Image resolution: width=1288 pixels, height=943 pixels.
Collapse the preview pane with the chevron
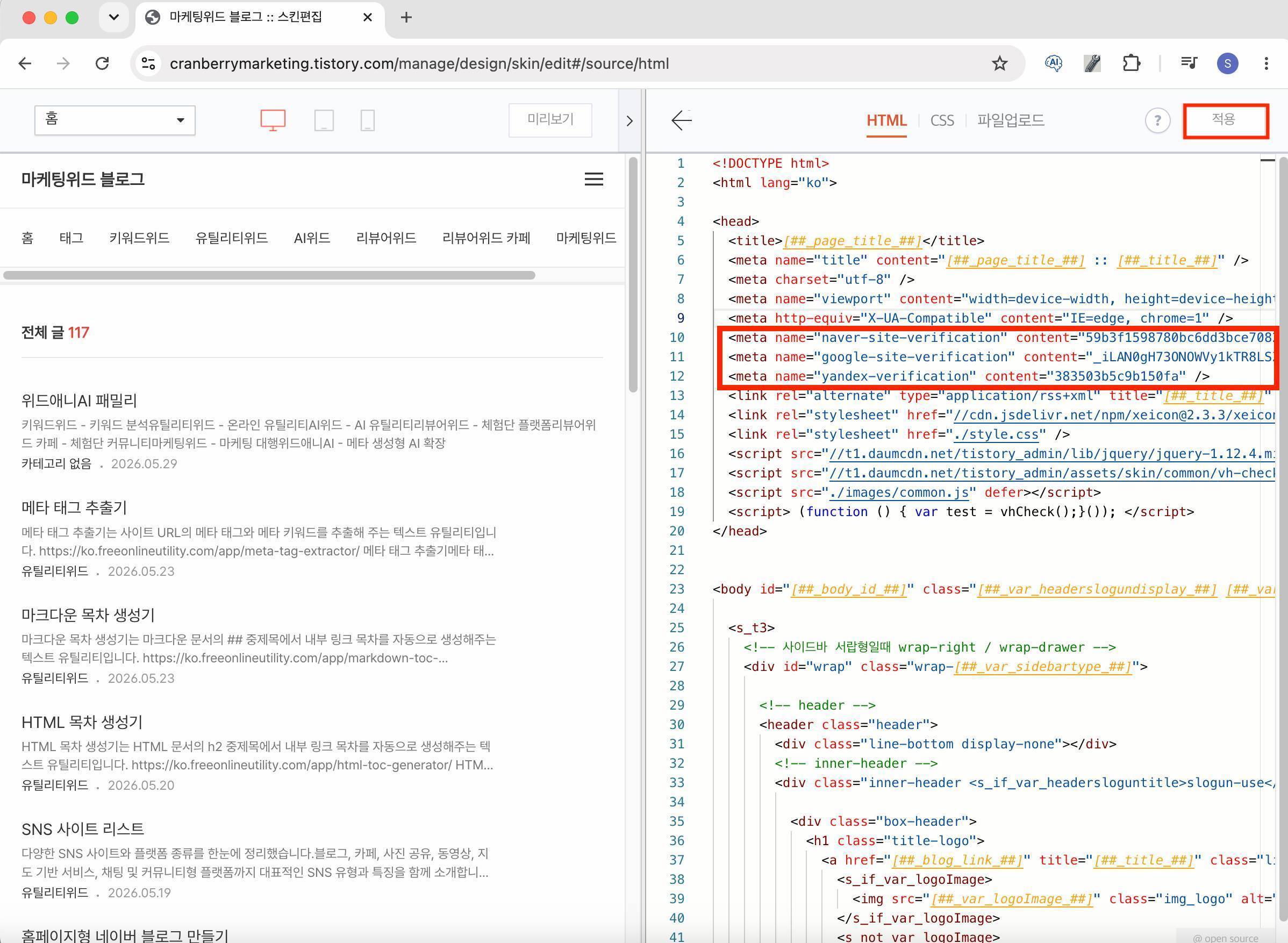point(629,121)
